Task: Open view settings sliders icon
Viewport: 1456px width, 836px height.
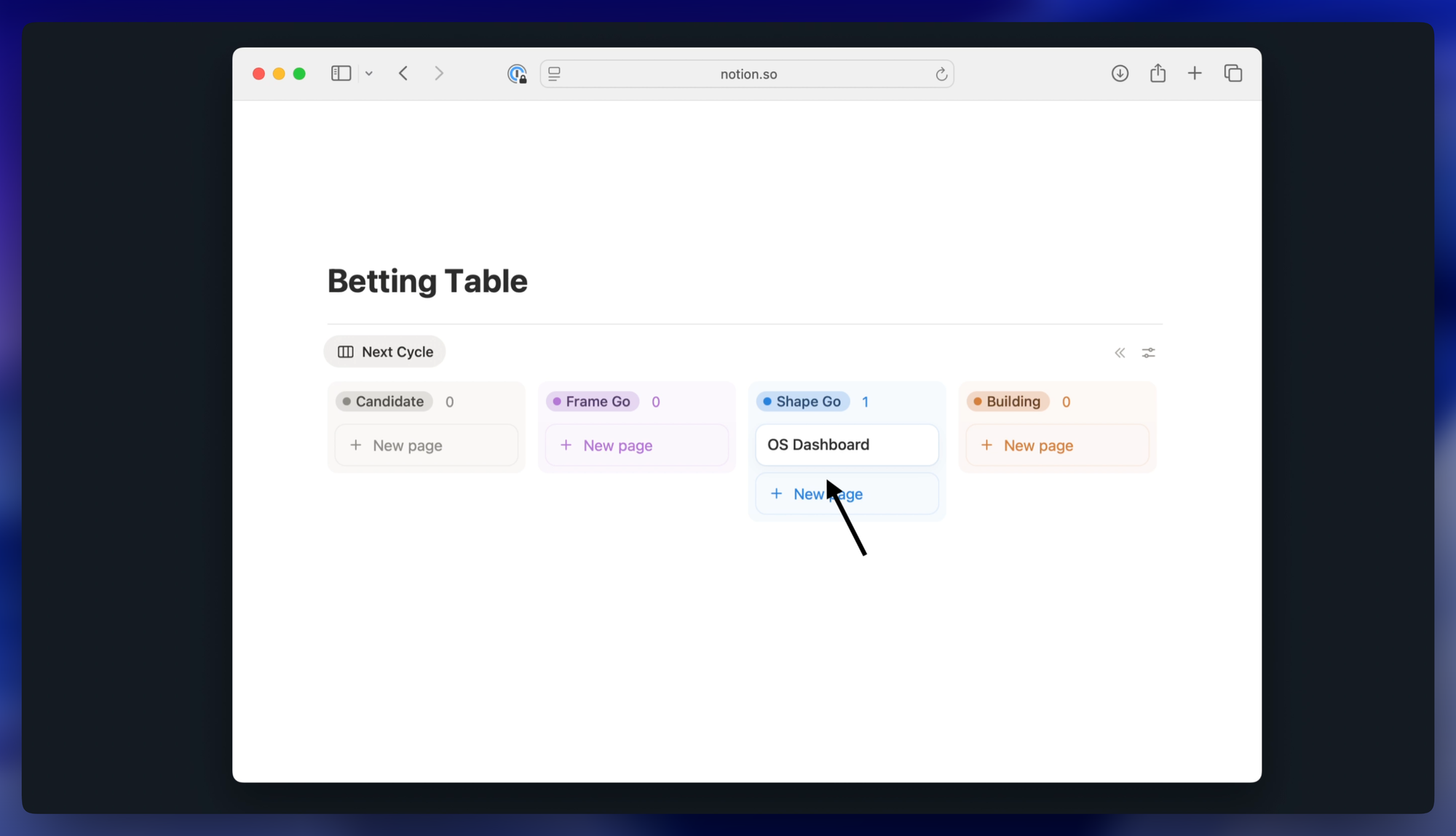Action: (x=1148, y=353)
